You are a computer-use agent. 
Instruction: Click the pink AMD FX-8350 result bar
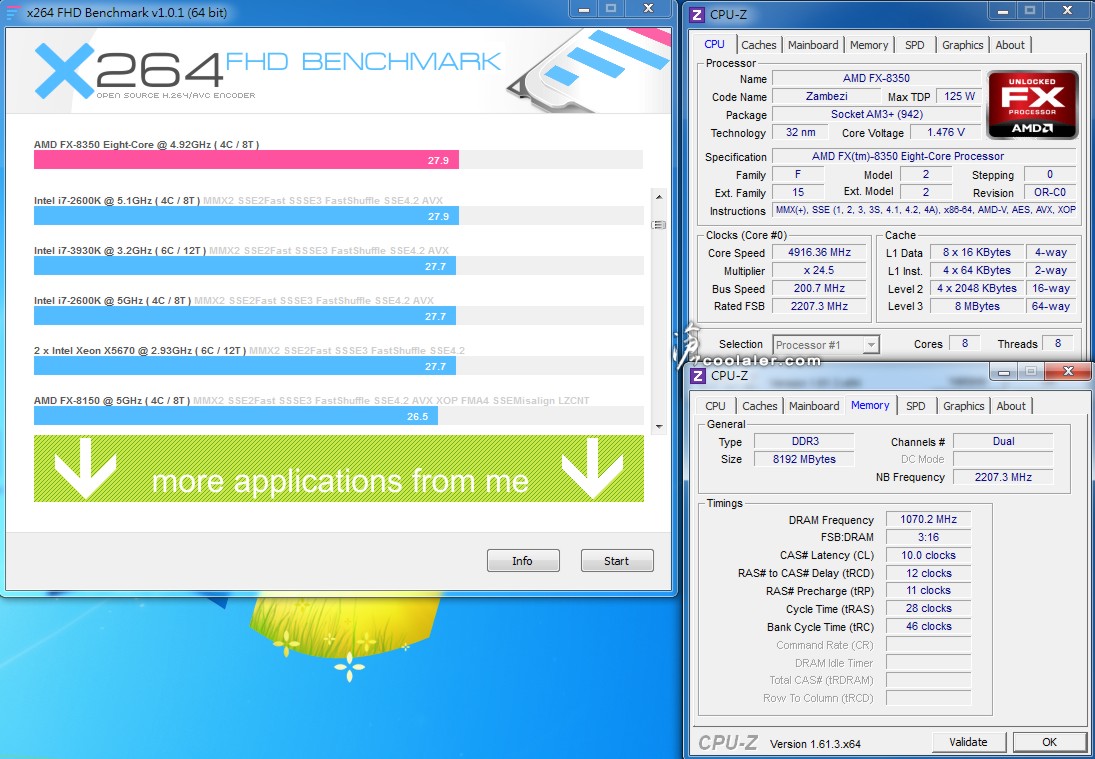tap(247, 159)
